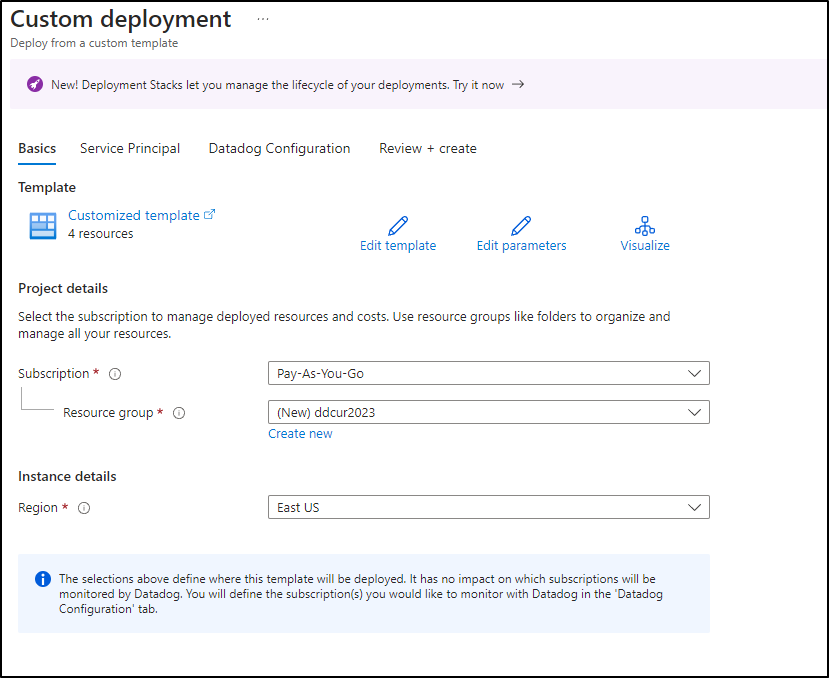829x678 pixels.
Task: Click the Visualize label
Action: (x=645, y=245)
